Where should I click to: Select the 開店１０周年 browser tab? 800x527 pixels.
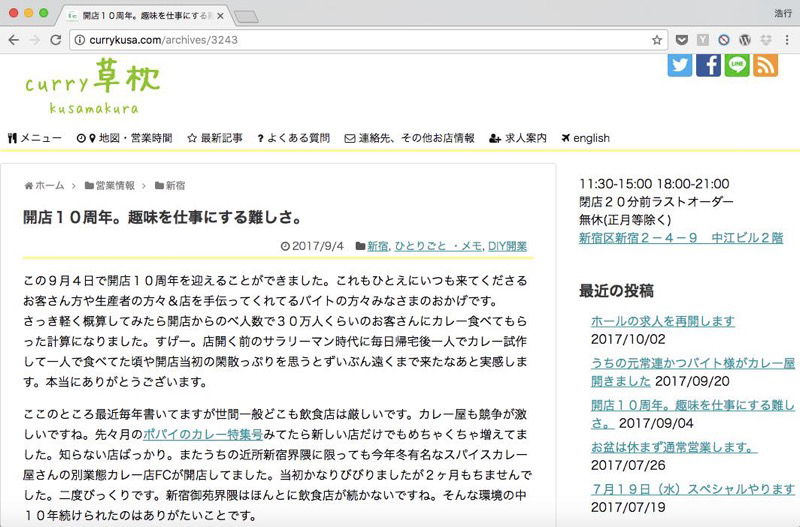(x=144, y=16)
